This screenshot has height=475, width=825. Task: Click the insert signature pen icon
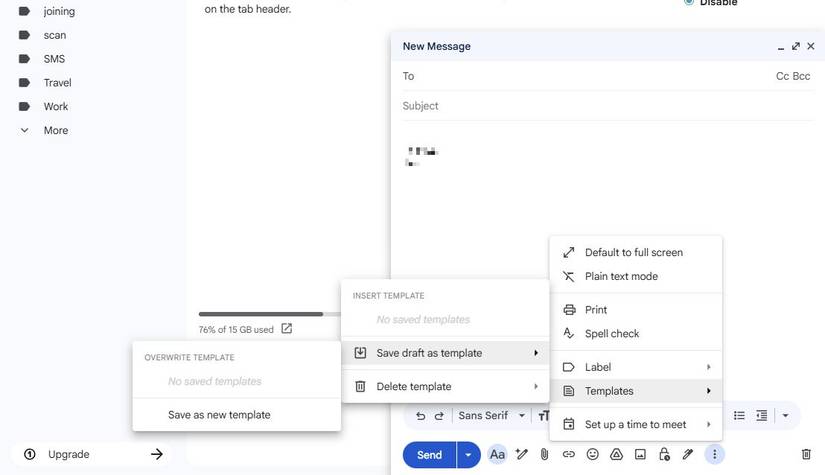pyautogui.click(x=688, y=454)
